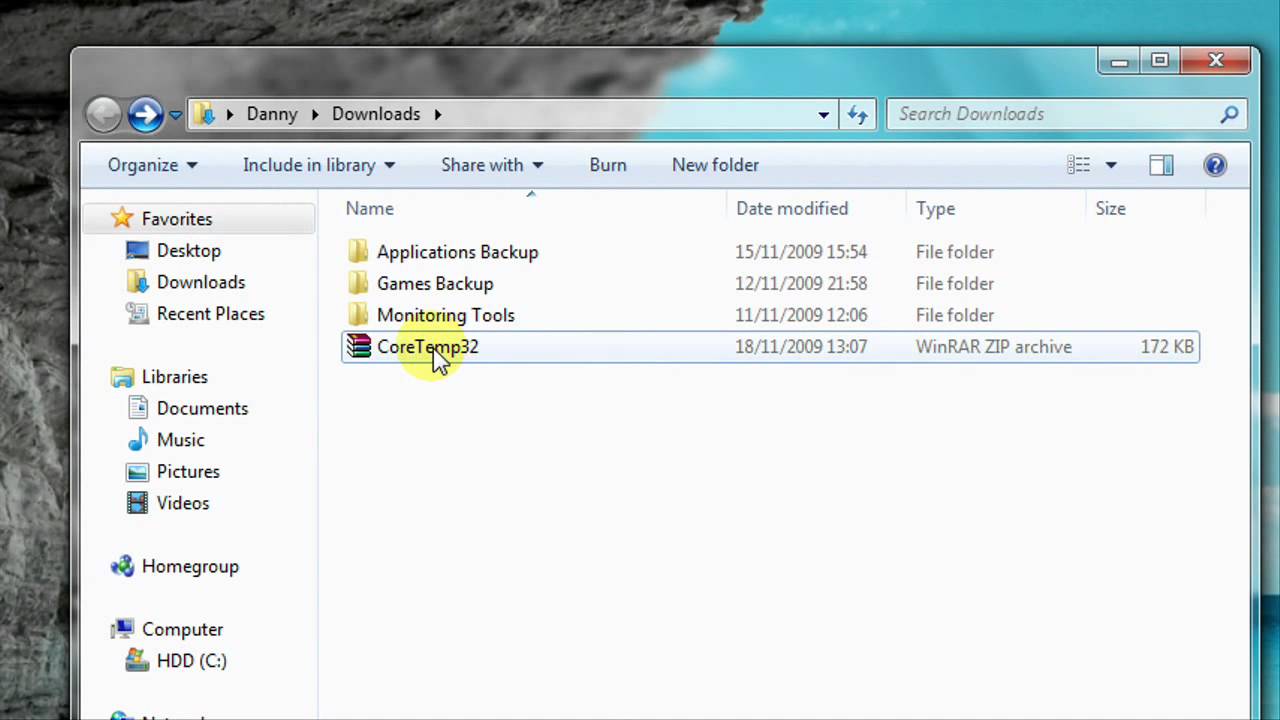This screenshot has width=1280, height=720.
Task: Open the Share with menu
Action: click(x=492, y=165)
